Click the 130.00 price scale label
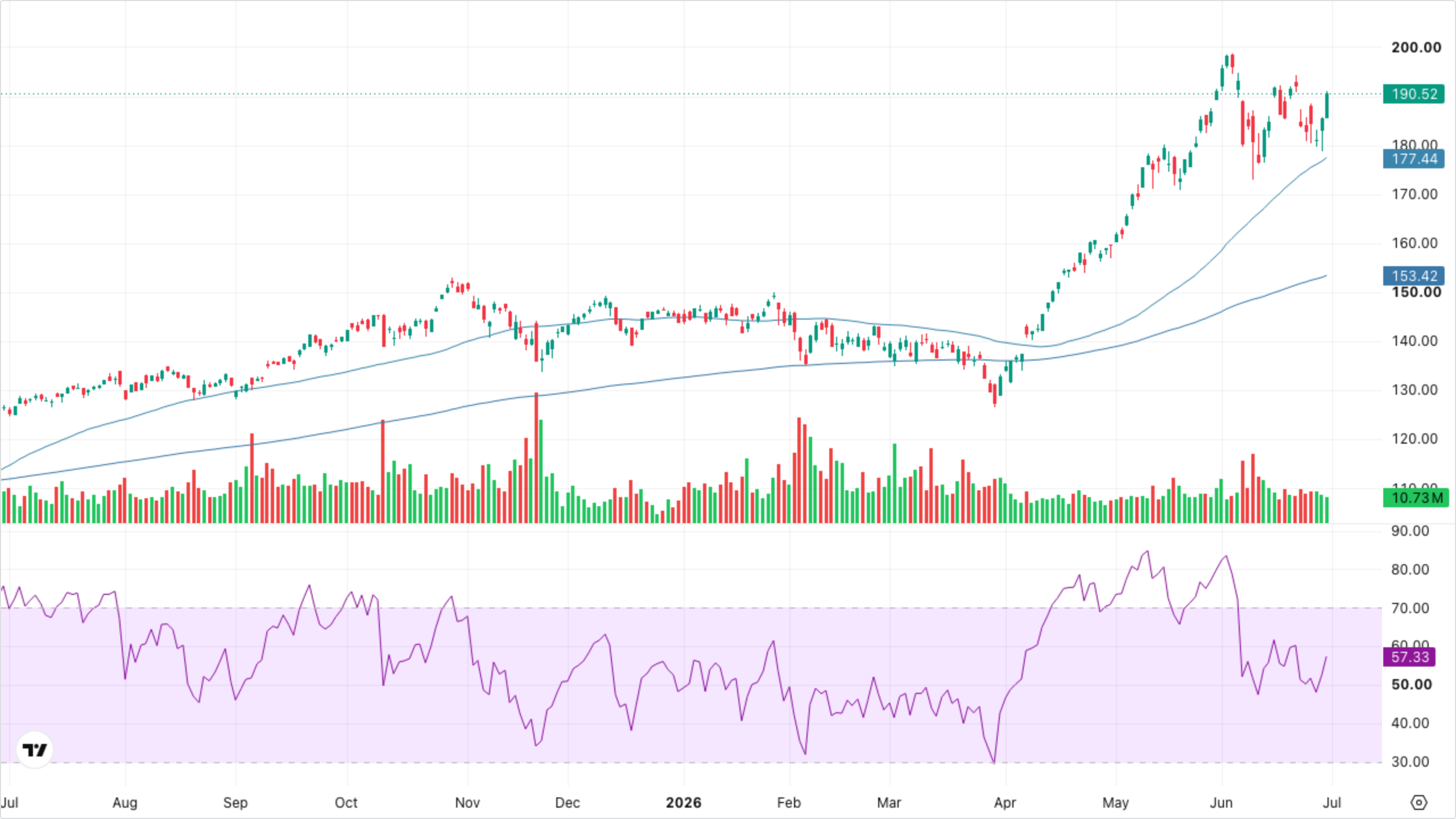 point(1414,390)
